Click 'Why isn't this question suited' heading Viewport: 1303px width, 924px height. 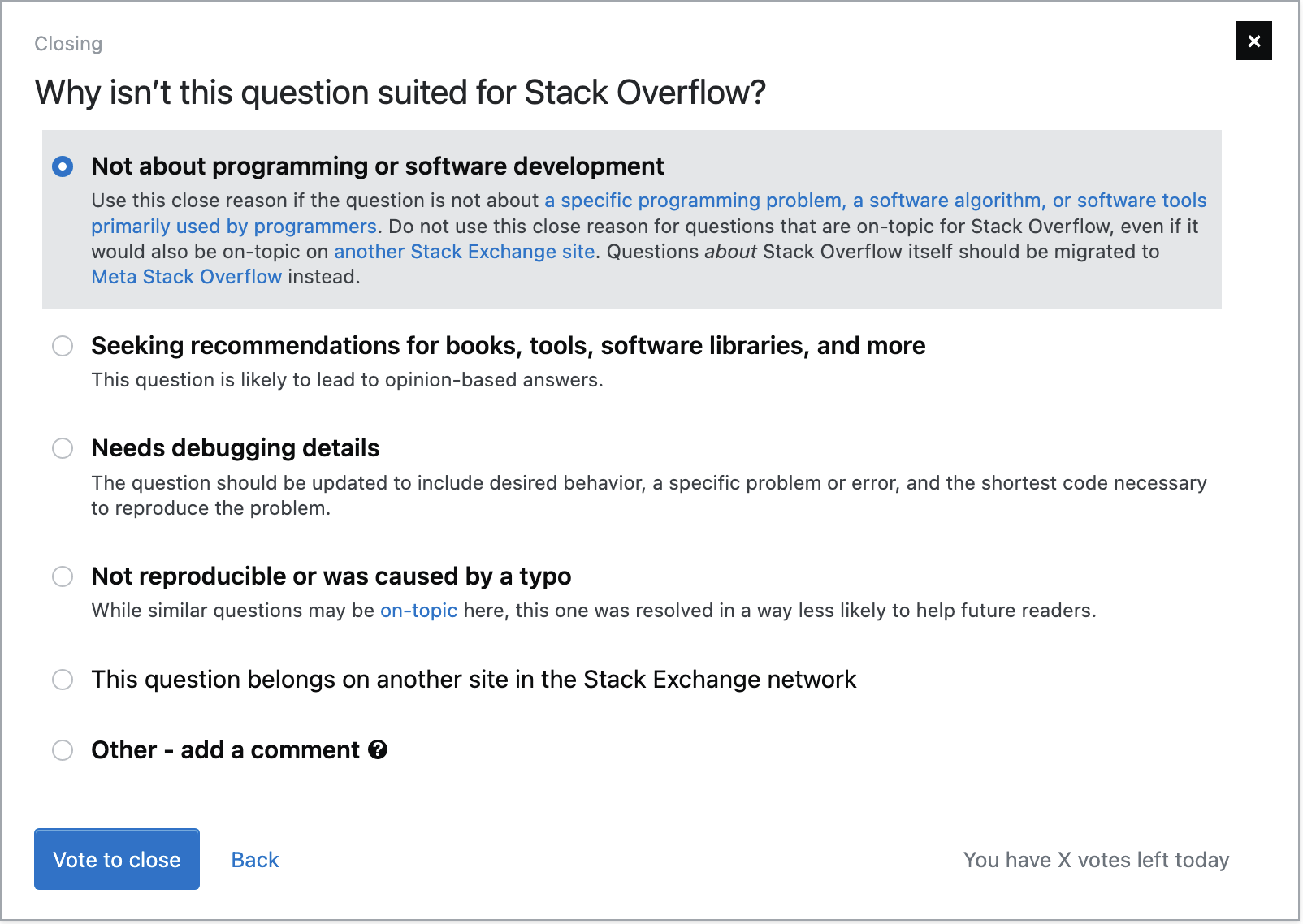pos(400,93)
